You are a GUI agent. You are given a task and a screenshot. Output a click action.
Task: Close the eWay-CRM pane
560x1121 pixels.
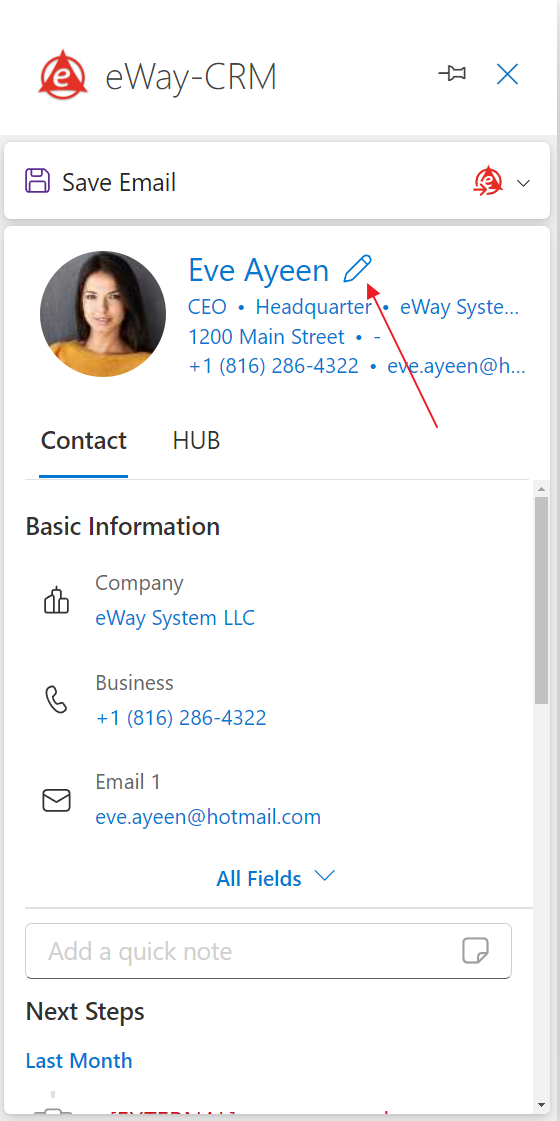507,74
